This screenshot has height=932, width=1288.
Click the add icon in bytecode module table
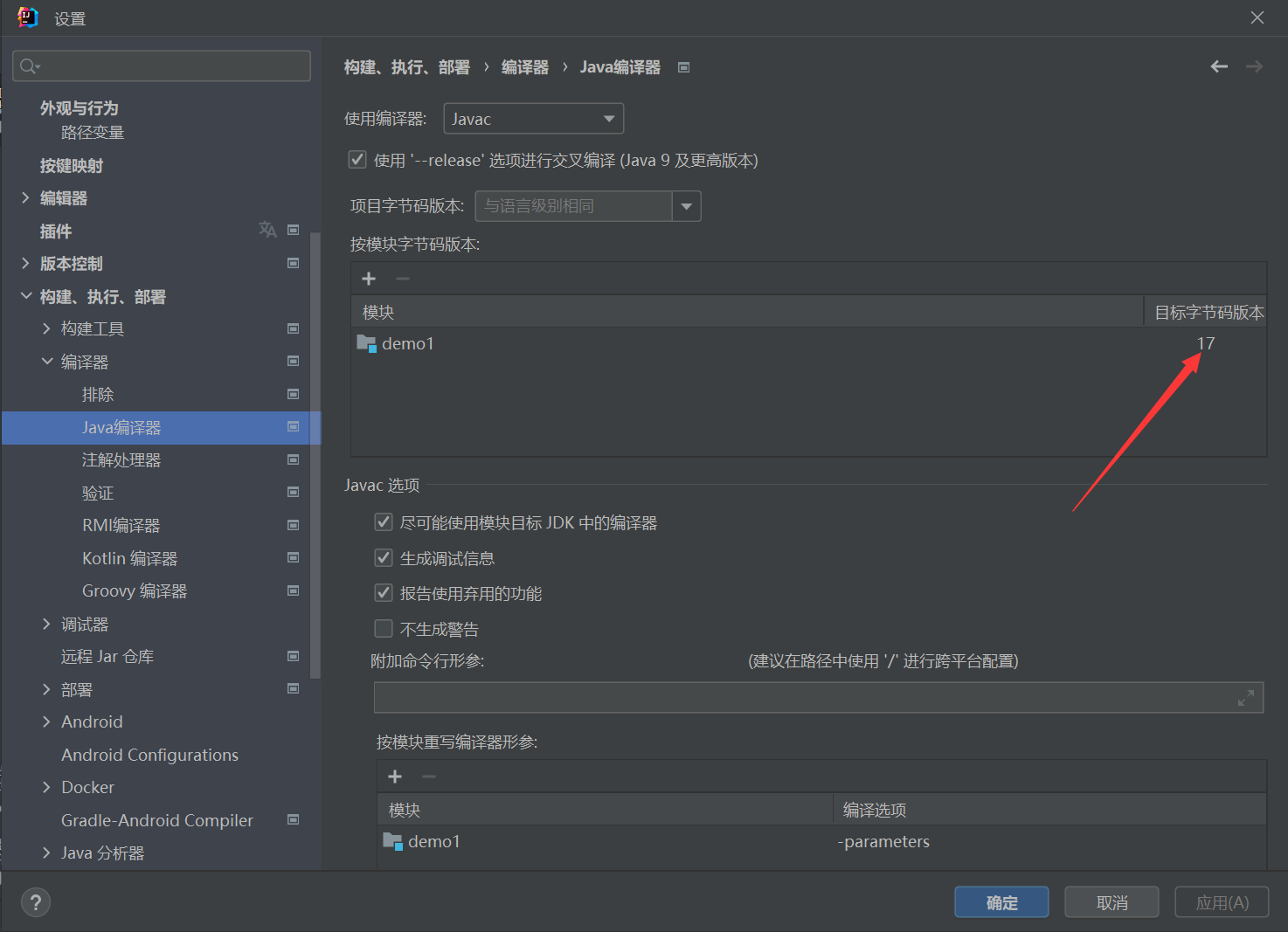point(369,279)
